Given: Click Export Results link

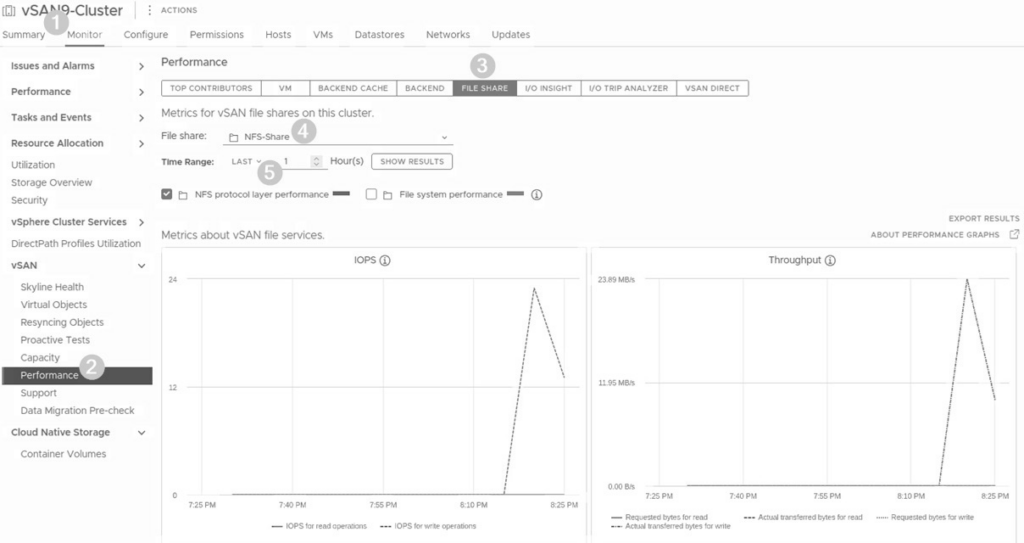Looking at the screenshot, I should [x=984, y=218].
